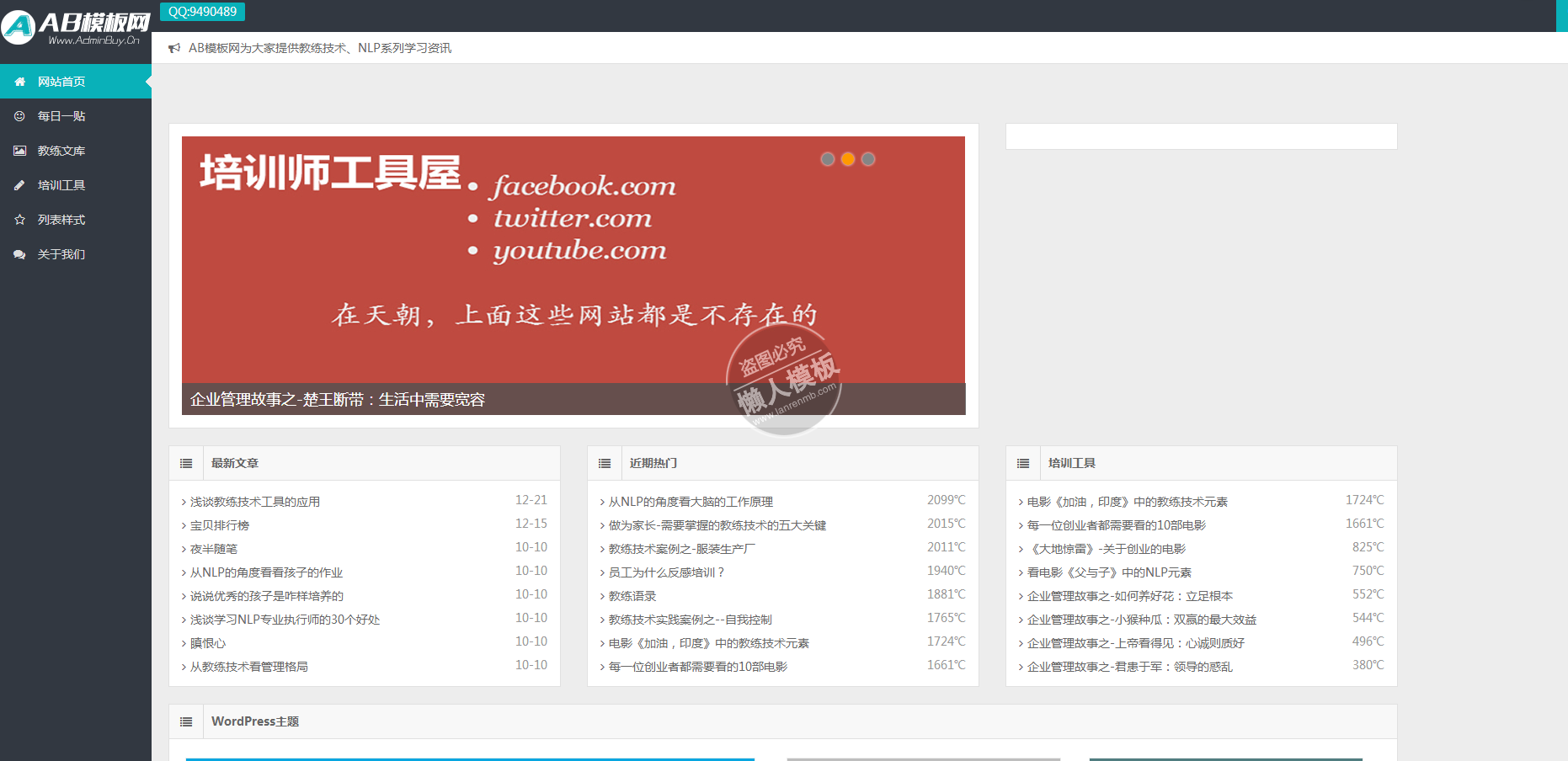Select the orange middle carousel dot
Viewport: 1568px width, 761px height.
coord(848,159)
